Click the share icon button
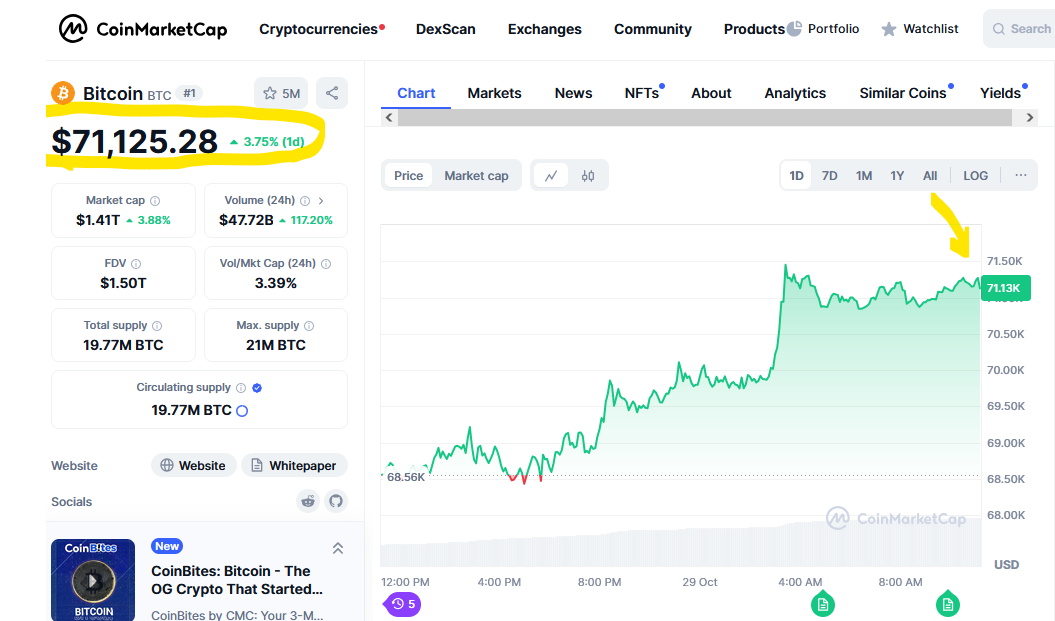 point(332,93)
